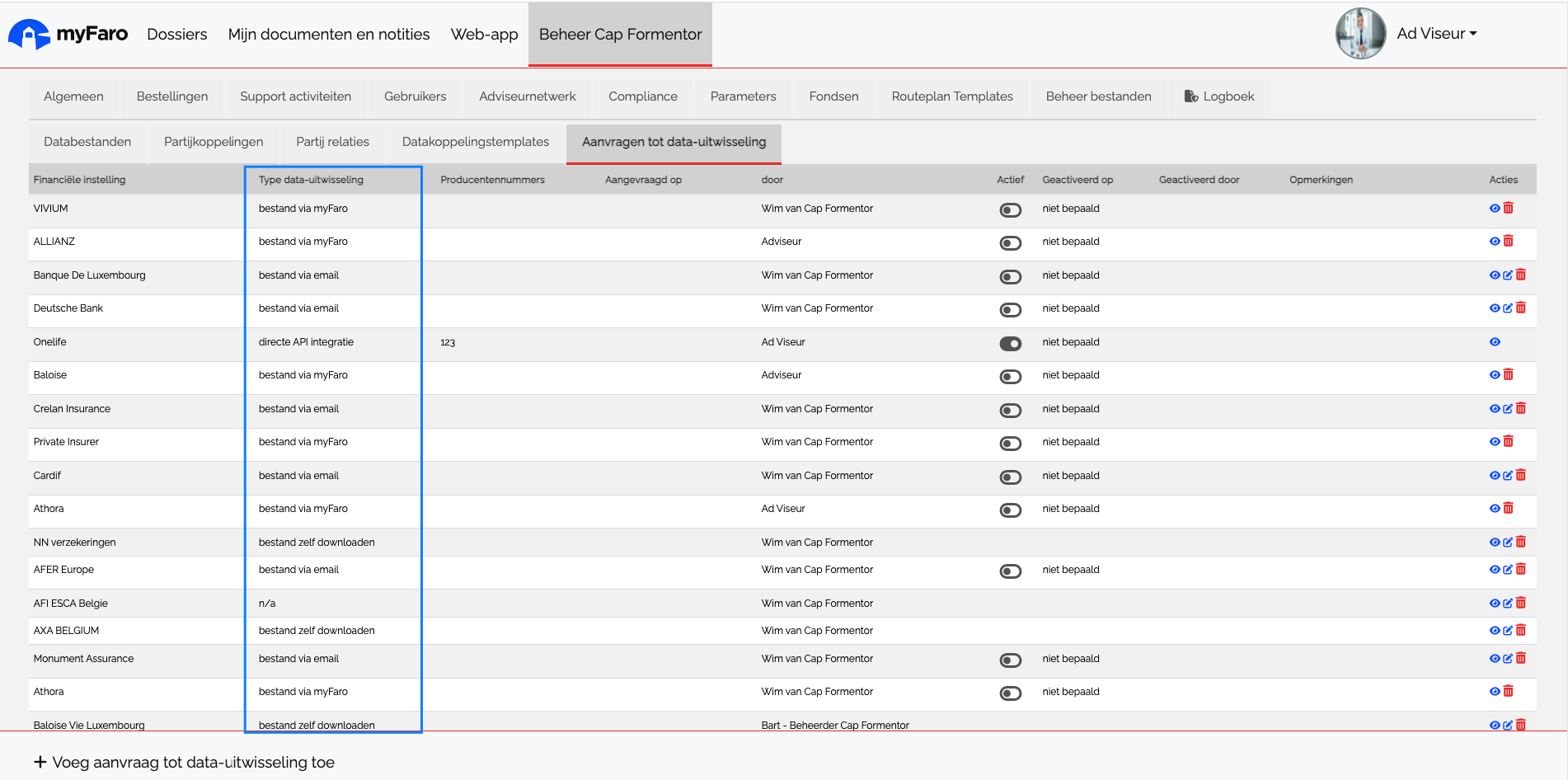Delete the ALLIANZ request with trash icon
This screenshot has height=780, width=1568.
pos(1508,241)
